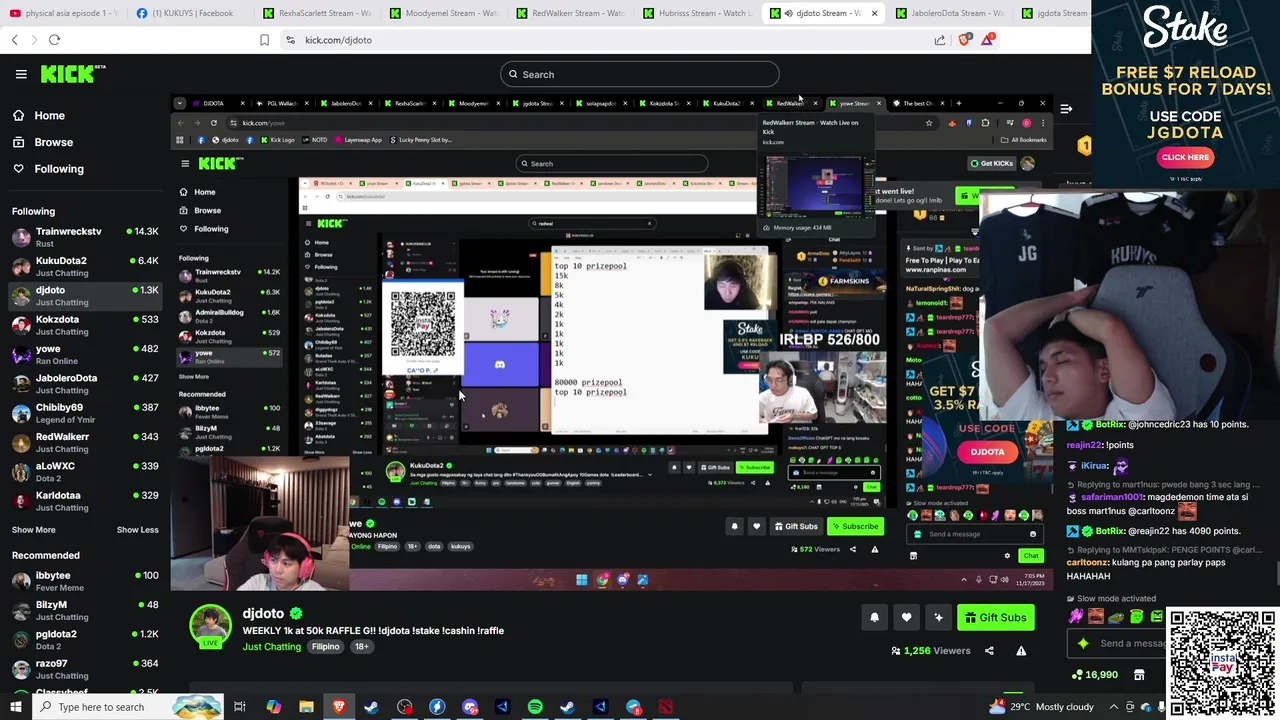The width and height of the screenshot is (1280, 720).
Task: Open KukuDota2 channel in sidebar
Action: coord(85,266)
